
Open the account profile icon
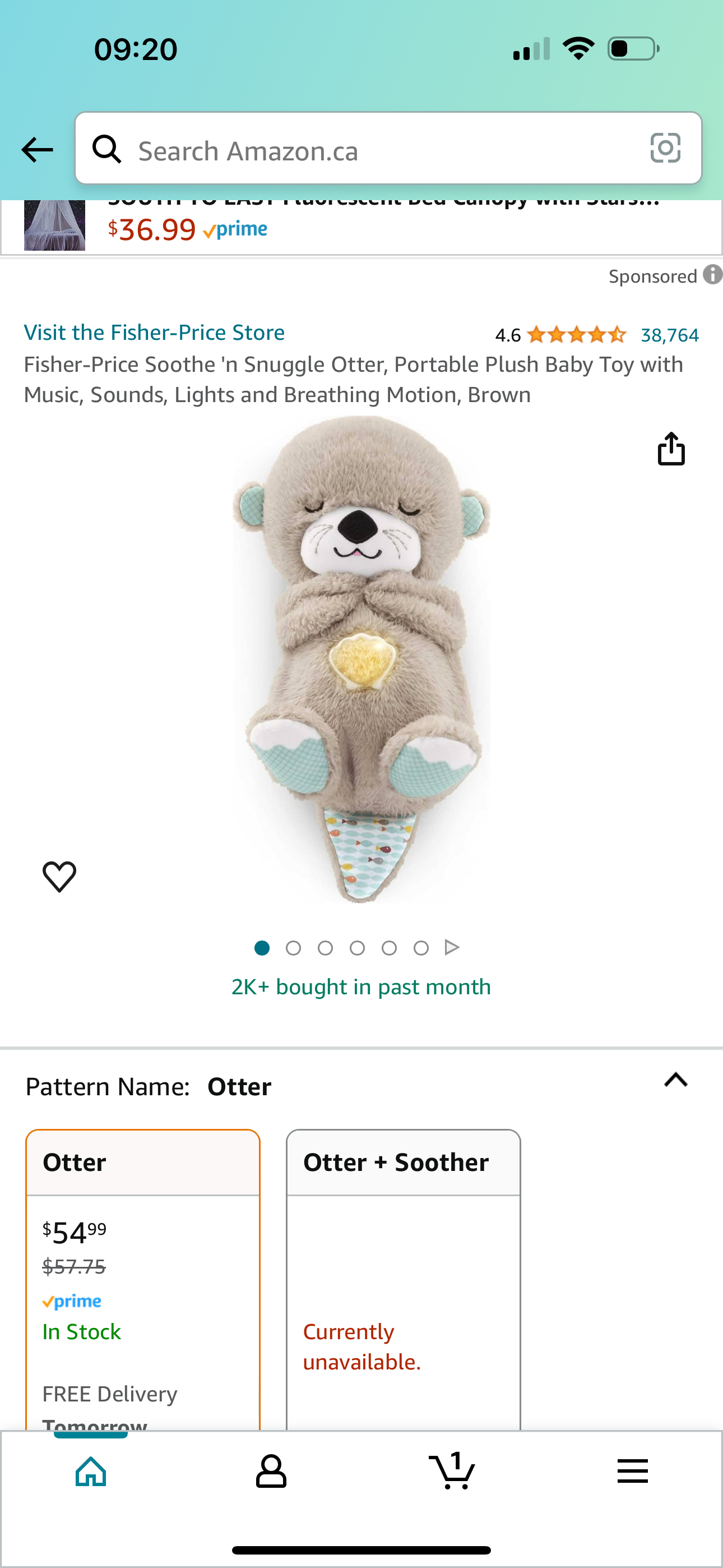click(x=271, y=1471)
